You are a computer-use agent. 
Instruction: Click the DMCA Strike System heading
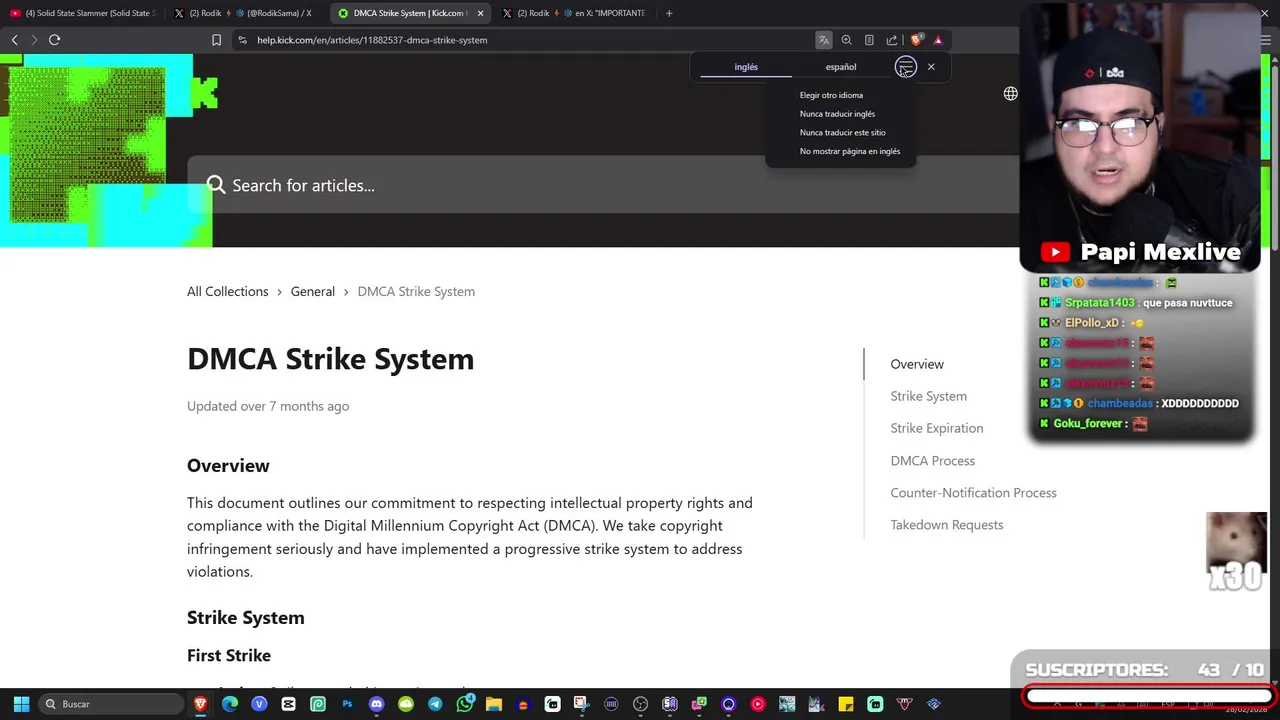click(x=330, y=359)
